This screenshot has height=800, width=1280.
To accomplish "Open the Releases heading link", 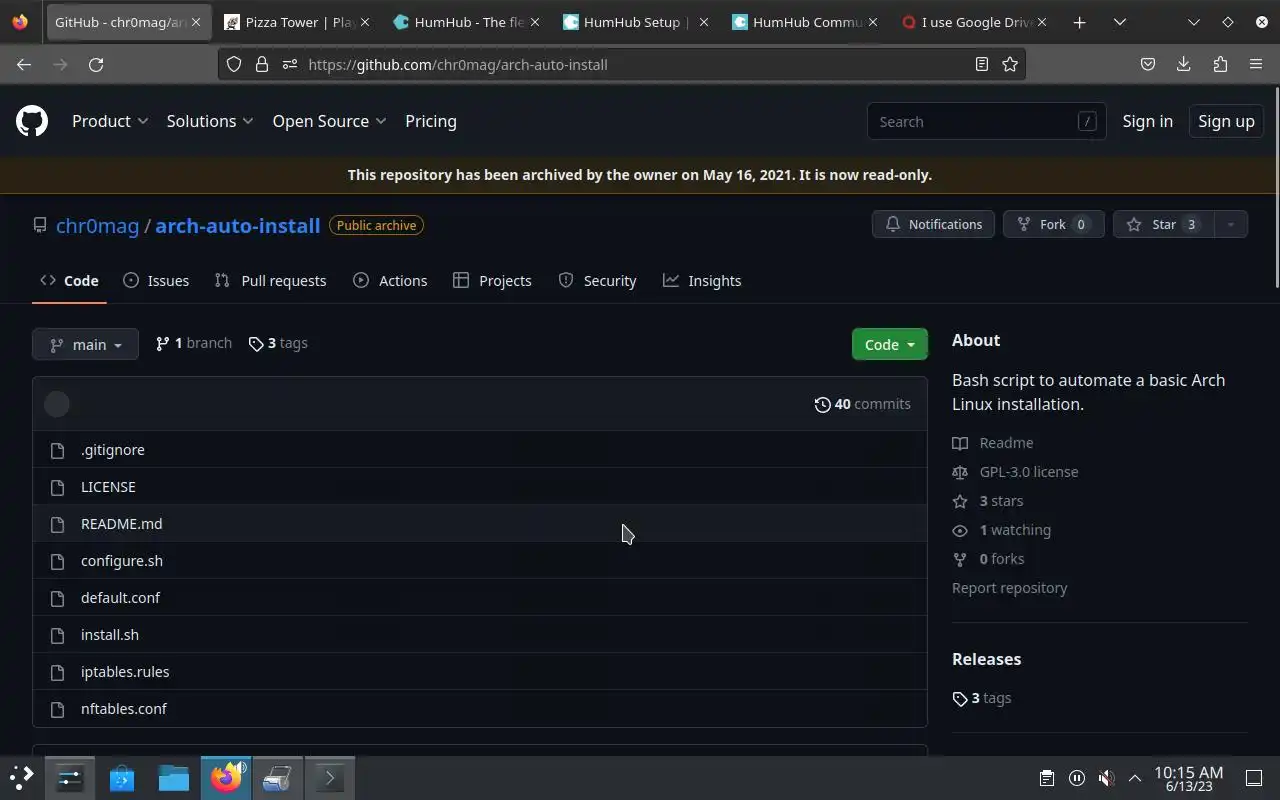I will 987,659.
